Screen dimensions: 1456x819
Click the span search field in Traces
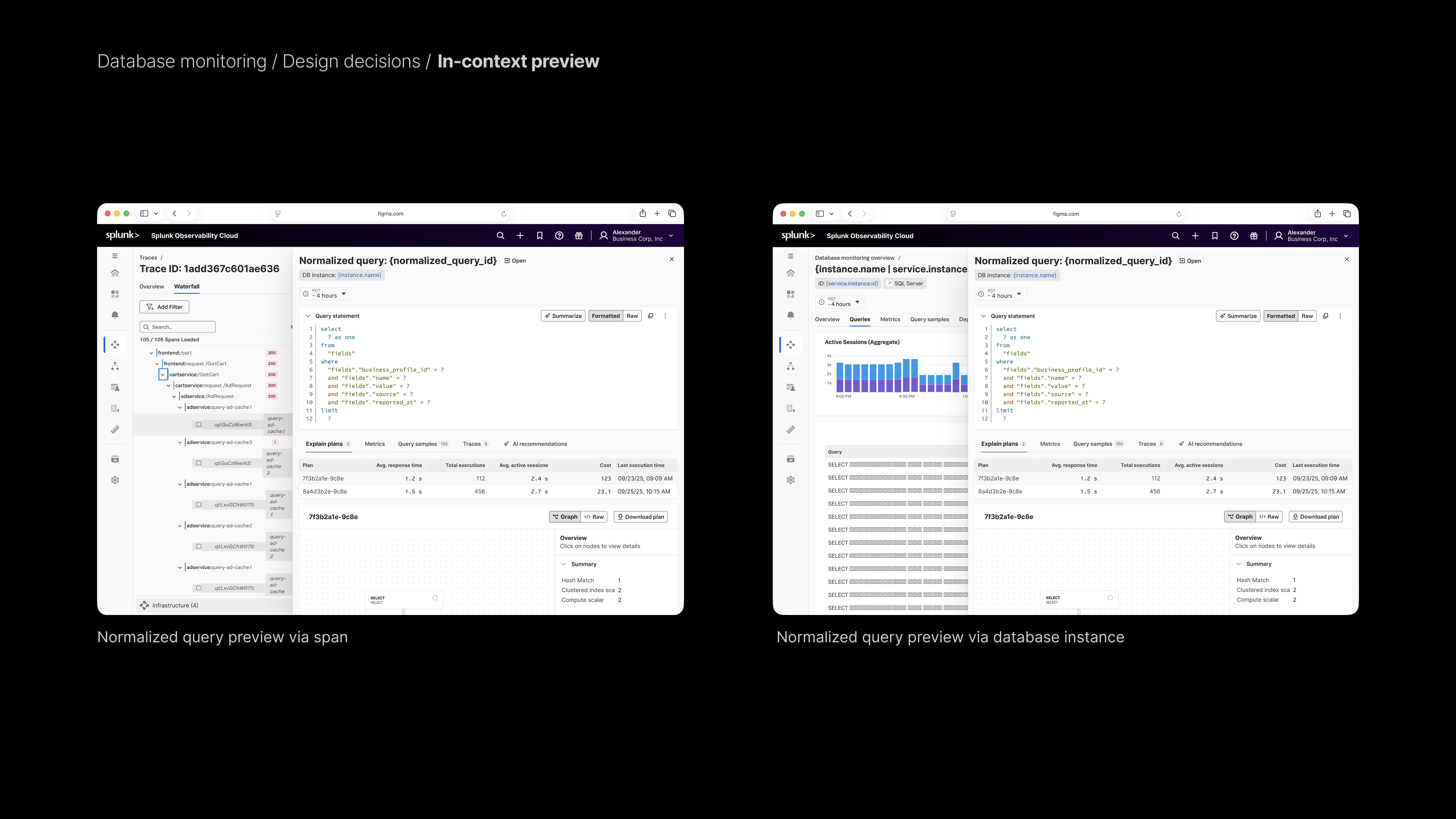pyautogui.click(x=177, y=327)
